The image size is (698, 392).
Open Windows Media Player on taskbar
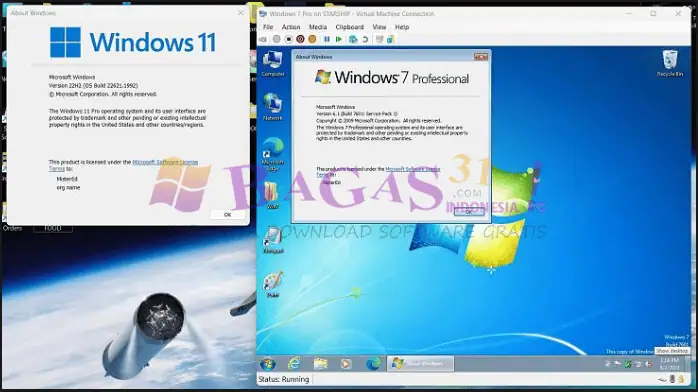pos(346,364)
